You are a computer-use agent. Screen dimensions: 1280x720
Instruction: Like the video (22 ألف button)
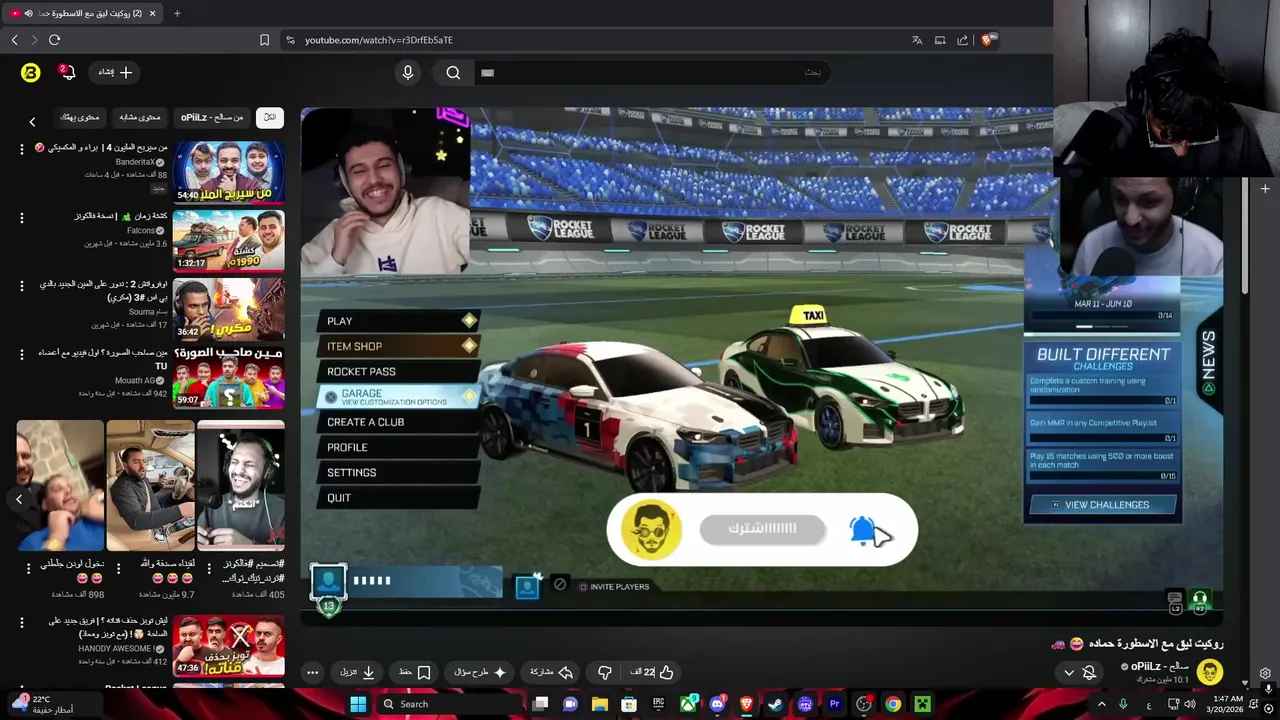(652, 672)
